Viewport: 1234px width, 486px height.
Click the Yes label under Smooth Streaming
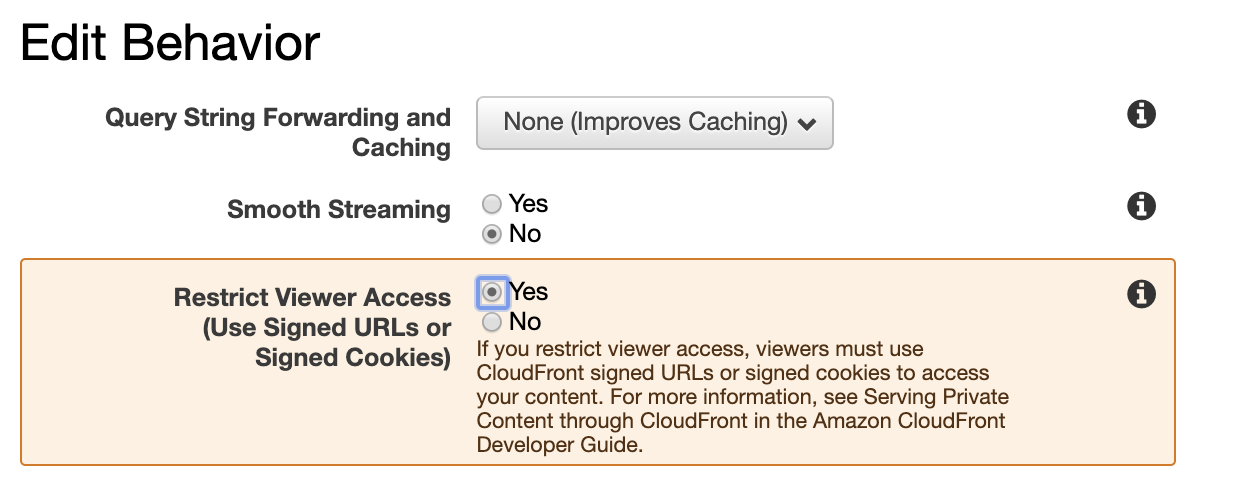click(x=528, y=204)
